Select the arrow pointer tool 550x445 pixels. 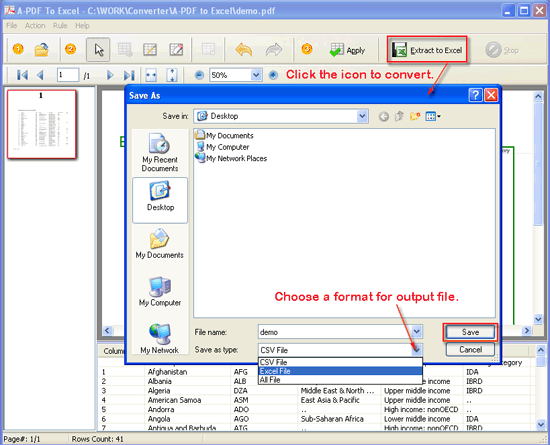98,50
